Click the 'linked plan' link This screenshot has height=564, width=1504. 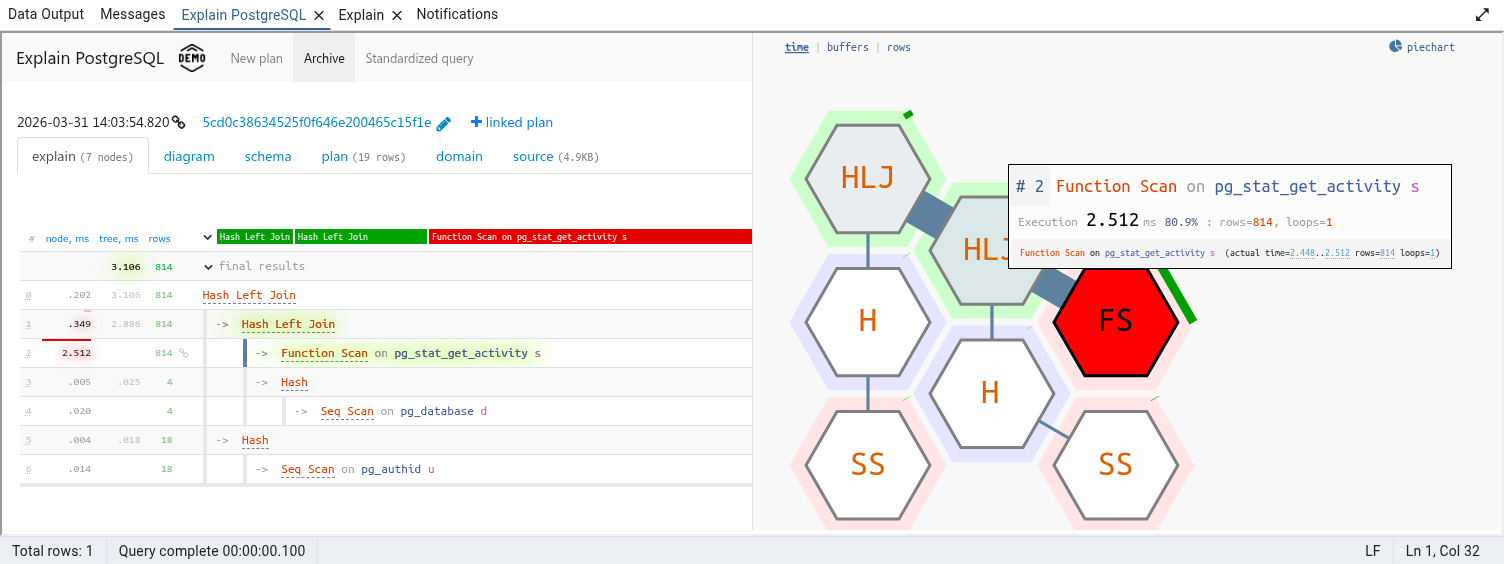tap(511, 123)
